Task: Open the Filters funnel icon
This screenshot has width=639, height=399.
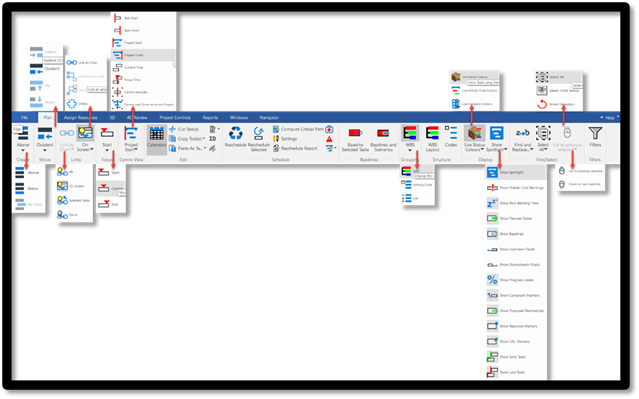Action: pyautogui.click(x=595, y=134)
